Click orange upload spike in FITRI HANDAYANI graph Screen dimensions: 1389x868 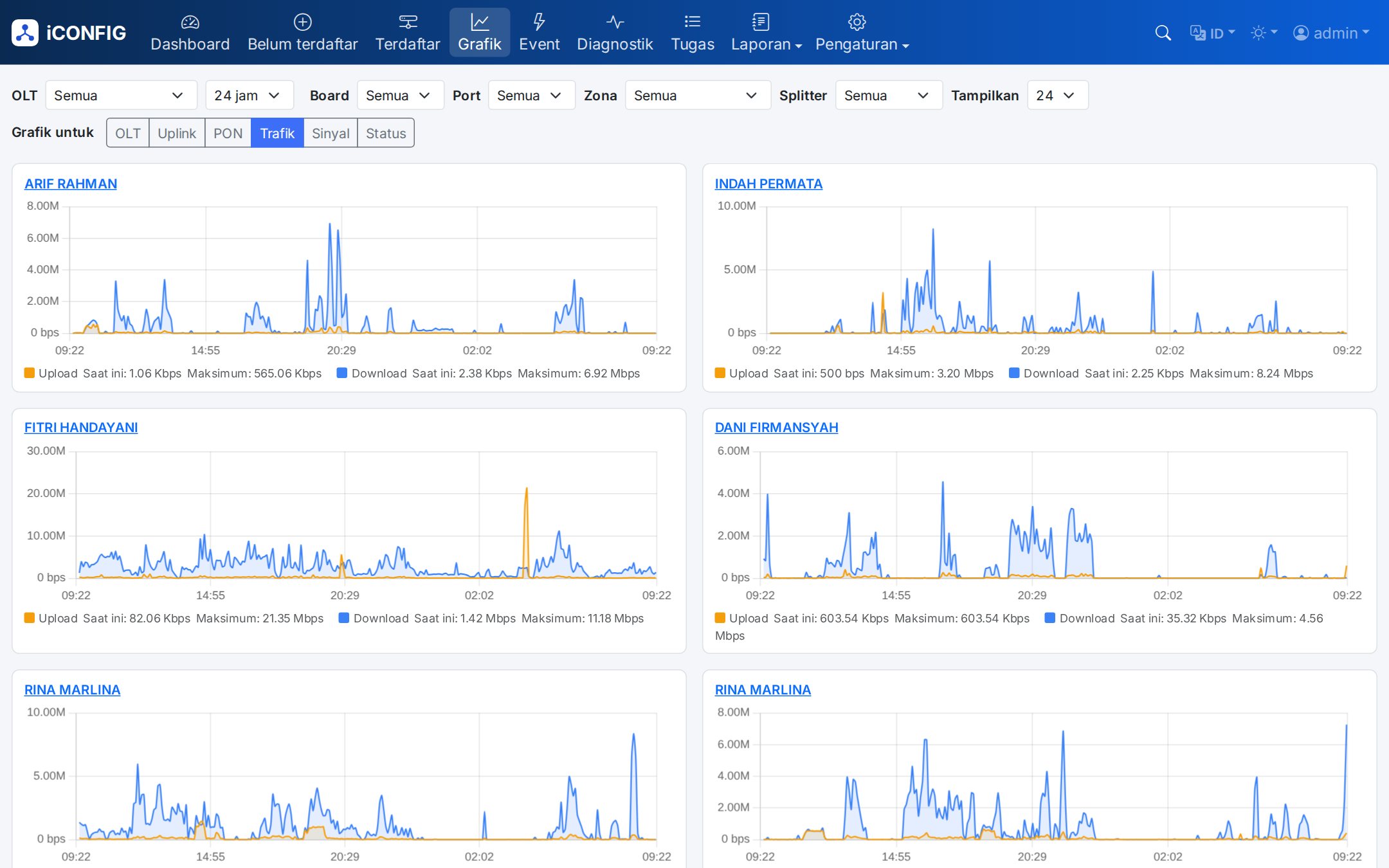(526, 532)
